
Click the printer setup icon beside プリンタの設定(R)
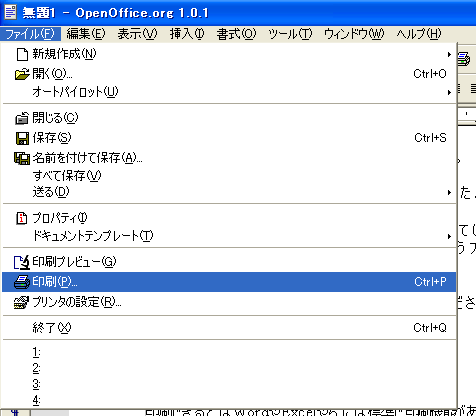pyautogui.click(x=22, y=302)
